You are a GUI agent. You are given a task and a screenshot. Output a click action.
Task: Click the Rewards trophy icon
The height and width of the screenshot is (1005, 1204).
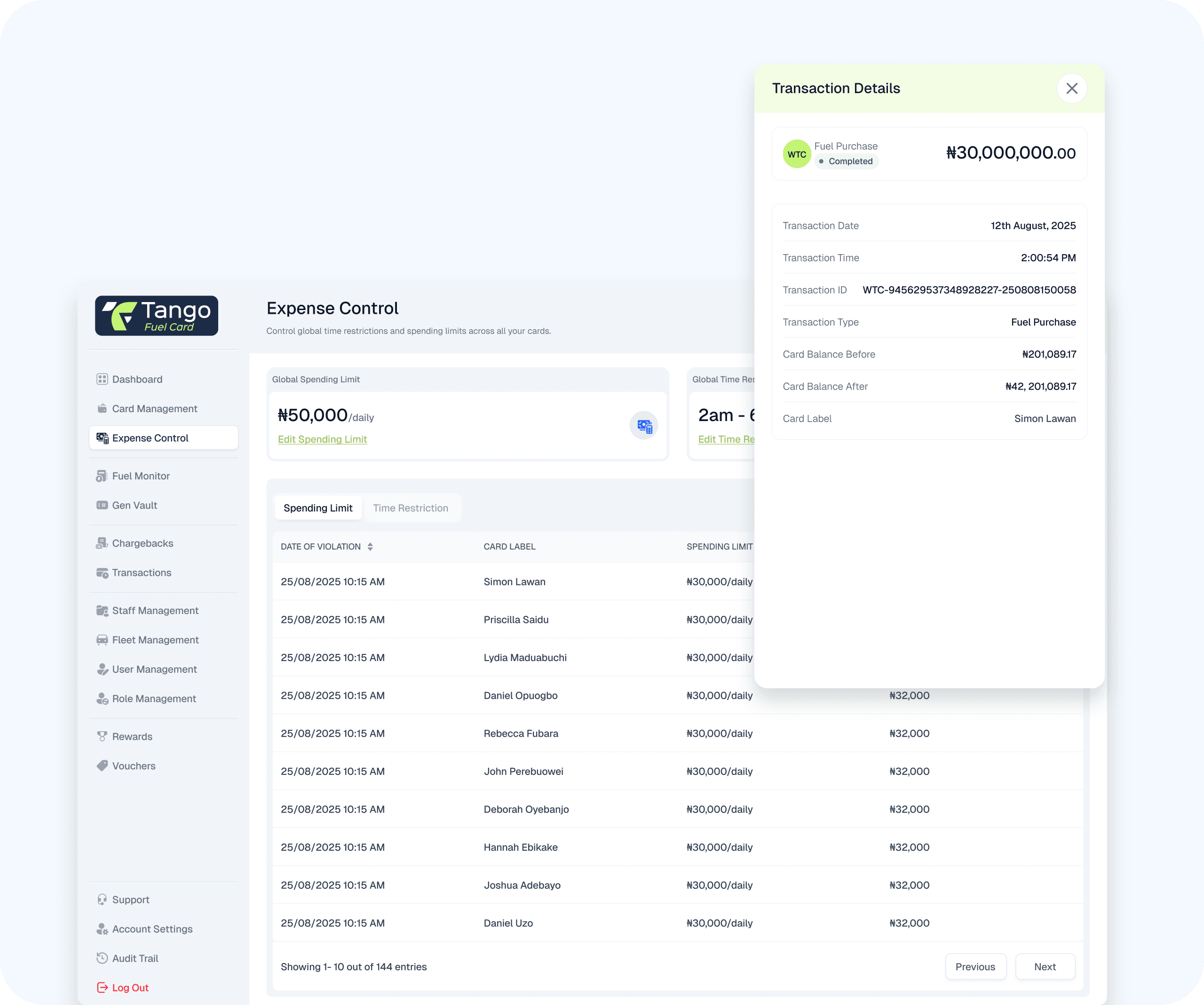(102, 736)
